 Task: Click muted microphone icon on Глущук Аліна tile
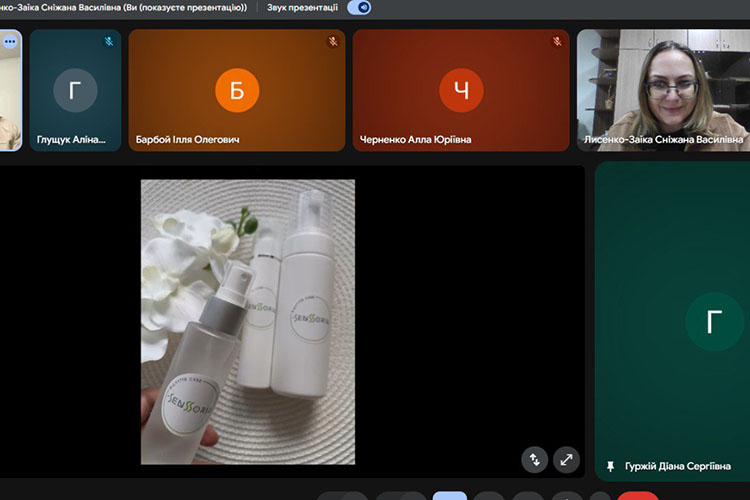(109, 42)
